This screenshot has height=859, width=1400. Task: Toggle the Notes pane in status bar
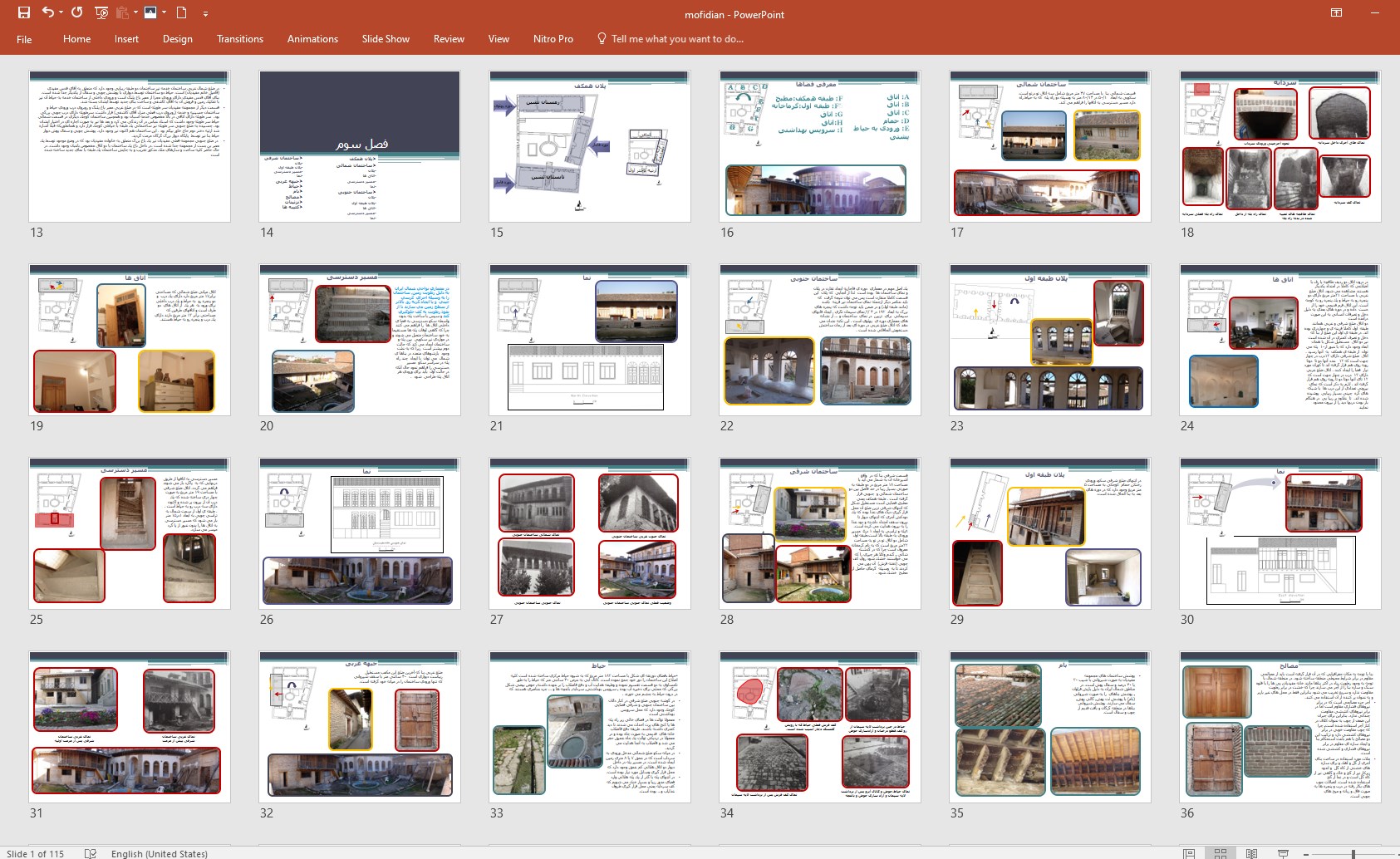click(x=1189, y=853)
